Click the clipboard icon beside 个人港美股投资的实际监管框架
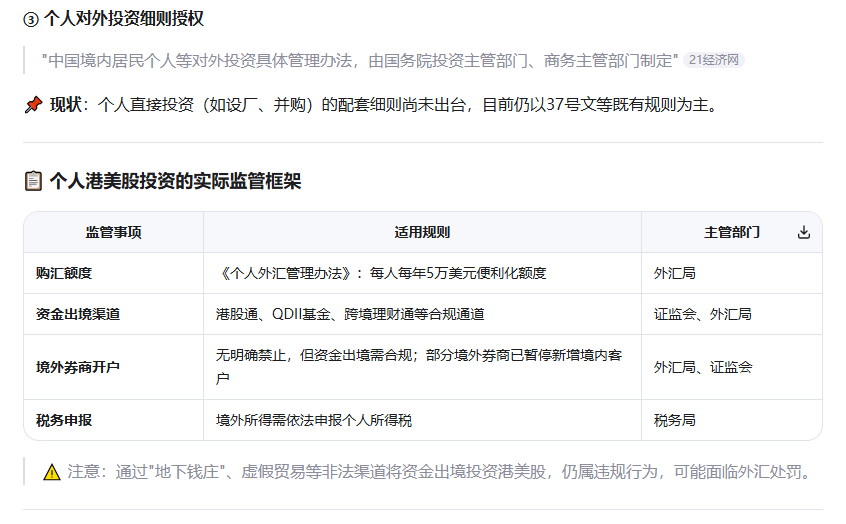The width and height of the screenshot is (846, 524). (x=33, y=181)
